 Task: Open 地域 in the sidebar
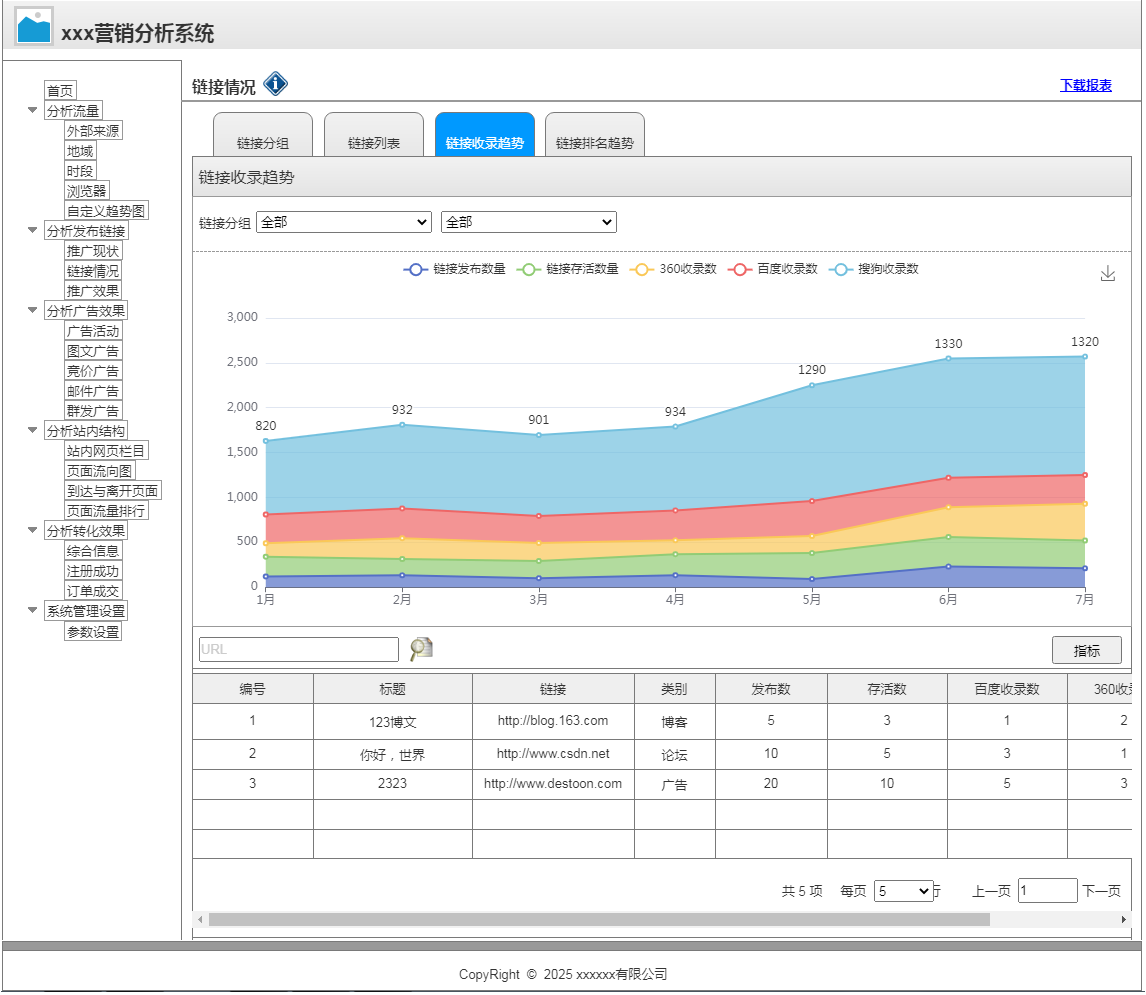(80, 151)
